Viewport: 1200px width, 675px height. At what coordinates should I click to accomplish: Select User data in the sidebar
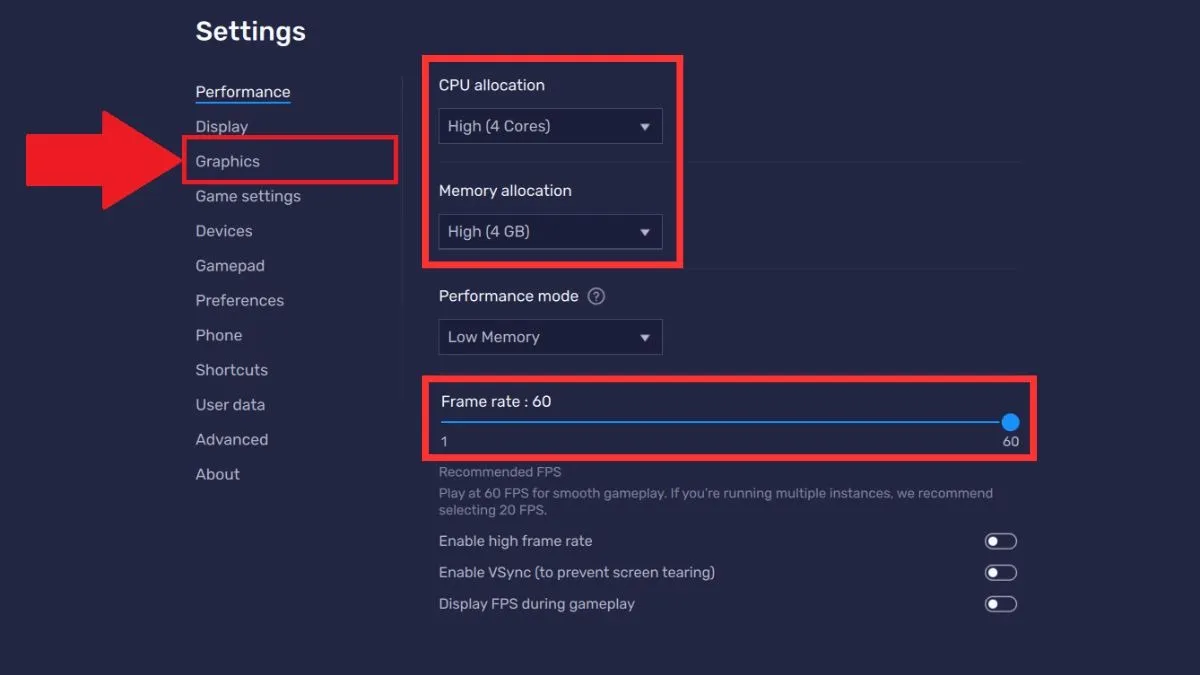coord(230,405)
